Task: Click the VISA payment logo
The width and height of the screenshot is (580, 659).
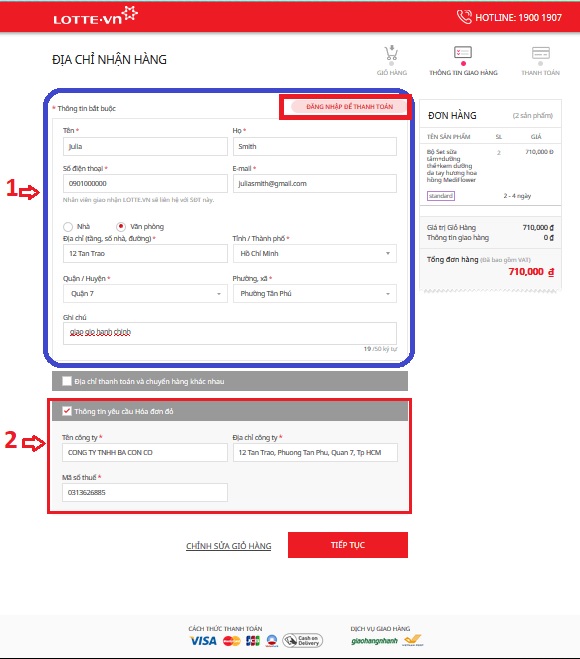Action: coord(203,641)
